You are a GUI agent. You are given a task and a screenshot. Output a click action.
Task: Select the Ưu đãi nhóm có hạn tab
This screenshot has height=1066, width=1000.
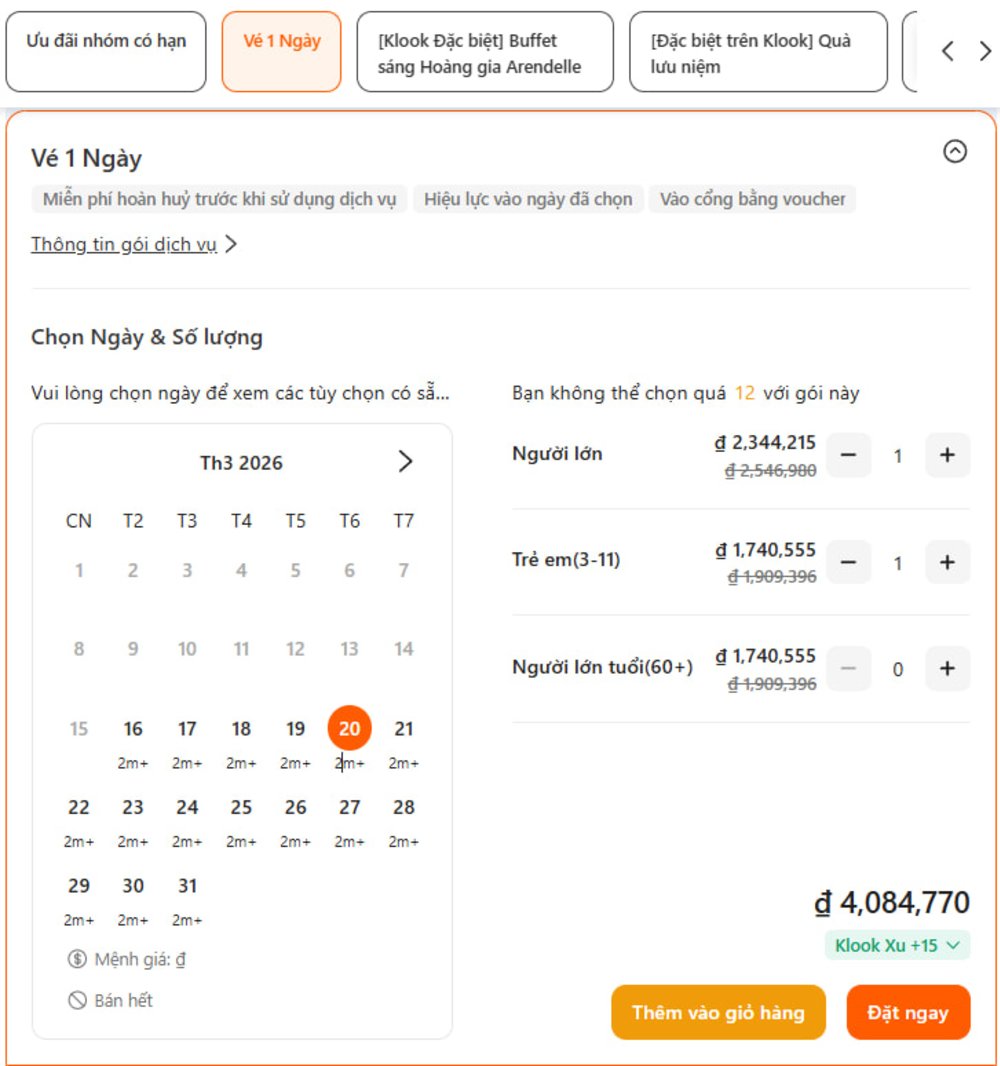pos(106,52)
